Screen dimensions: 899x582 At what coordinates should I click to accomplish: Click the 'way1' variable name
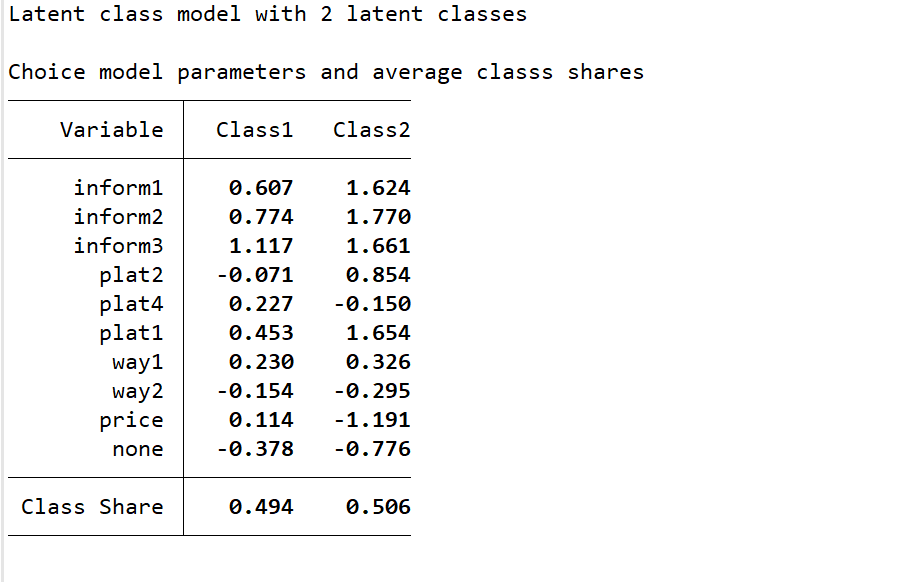137,362
